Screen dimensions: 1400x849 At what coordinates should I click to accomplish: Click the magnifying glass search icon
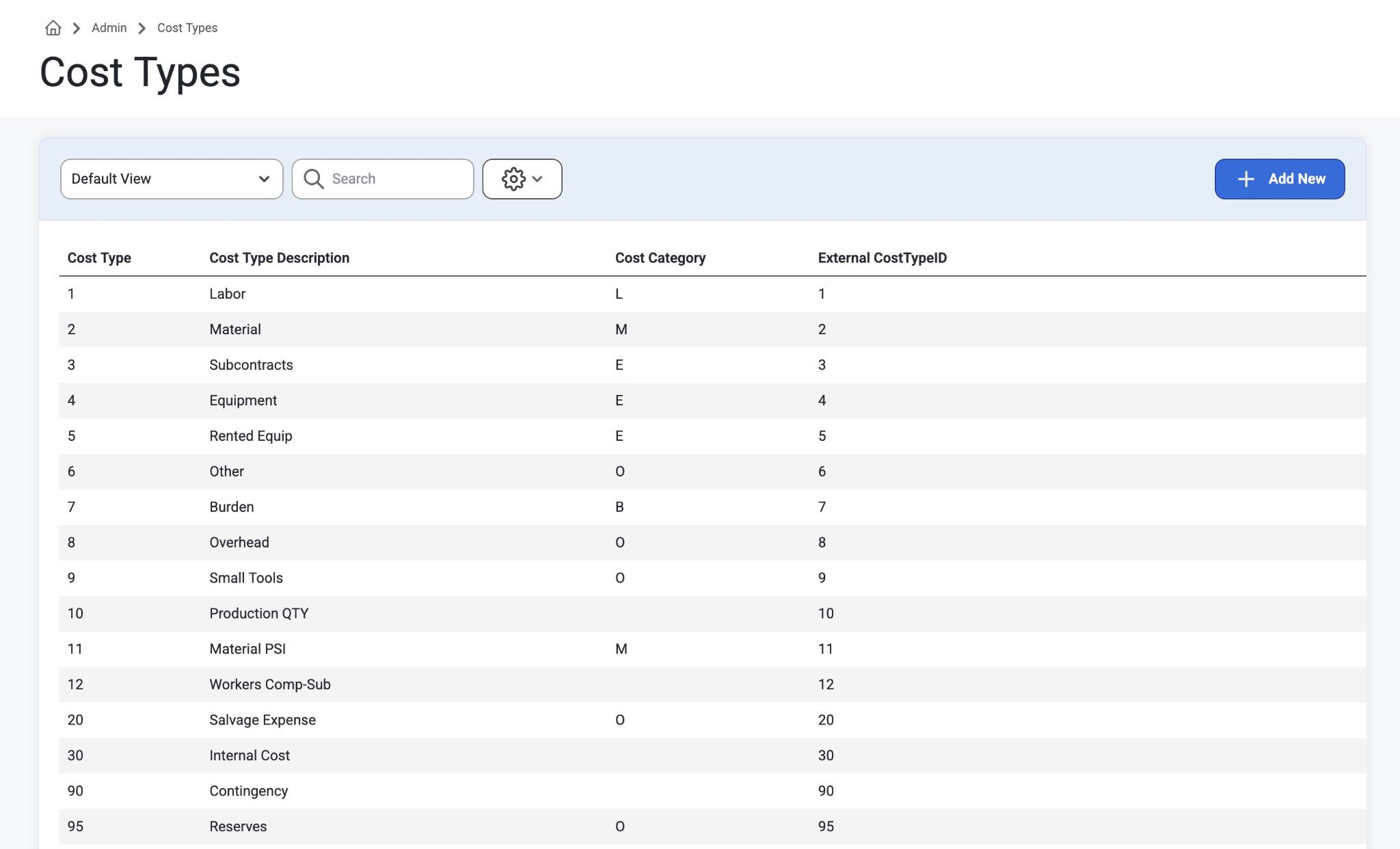click(314, 179)
